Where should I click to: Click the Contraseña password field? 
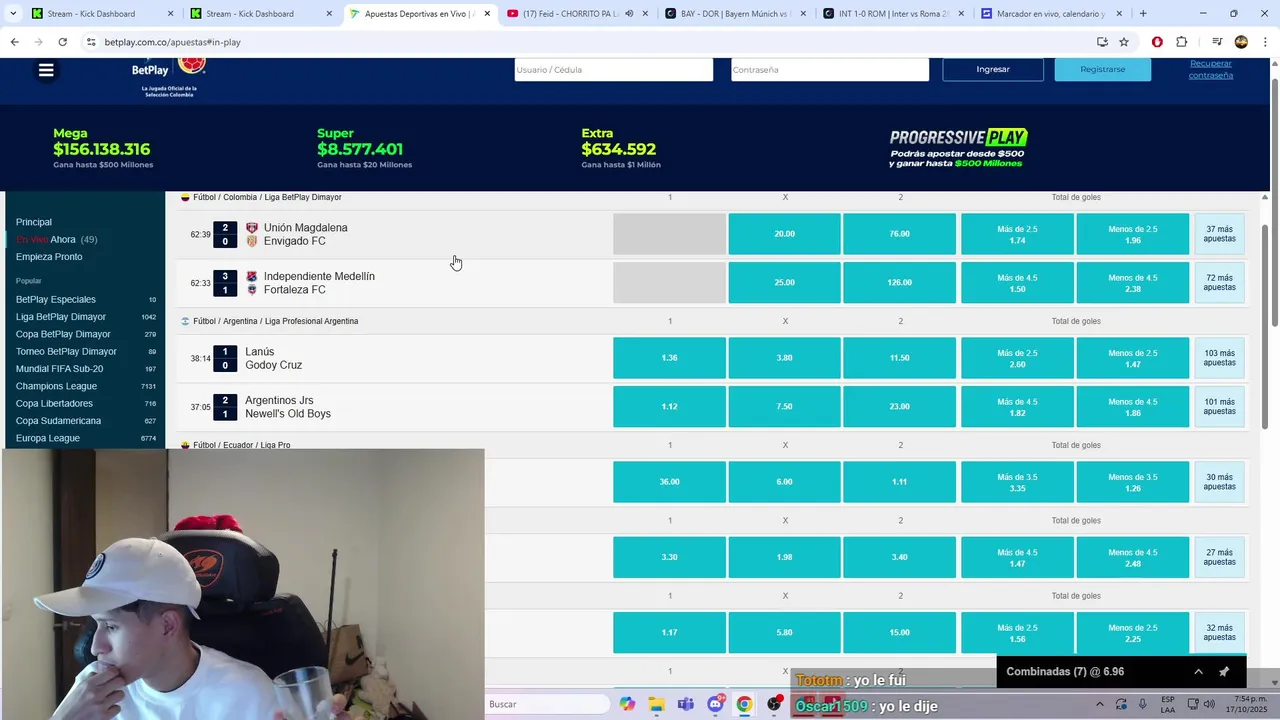tap(830, 69)
